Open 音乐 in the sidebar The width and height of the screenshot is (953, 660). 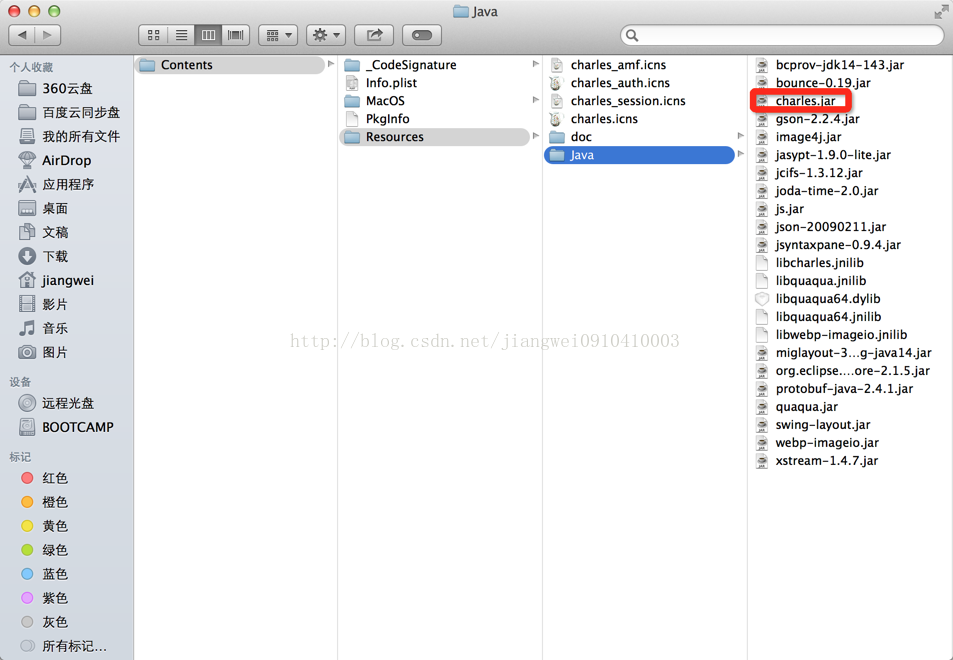point(43,329)
